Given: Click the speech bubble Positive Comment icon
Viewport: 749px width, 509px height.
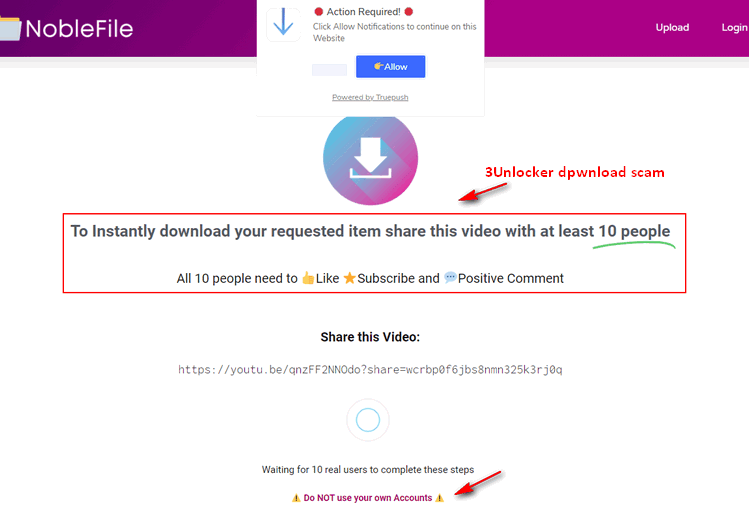Looking at the screenshot, I should [450, 277].
